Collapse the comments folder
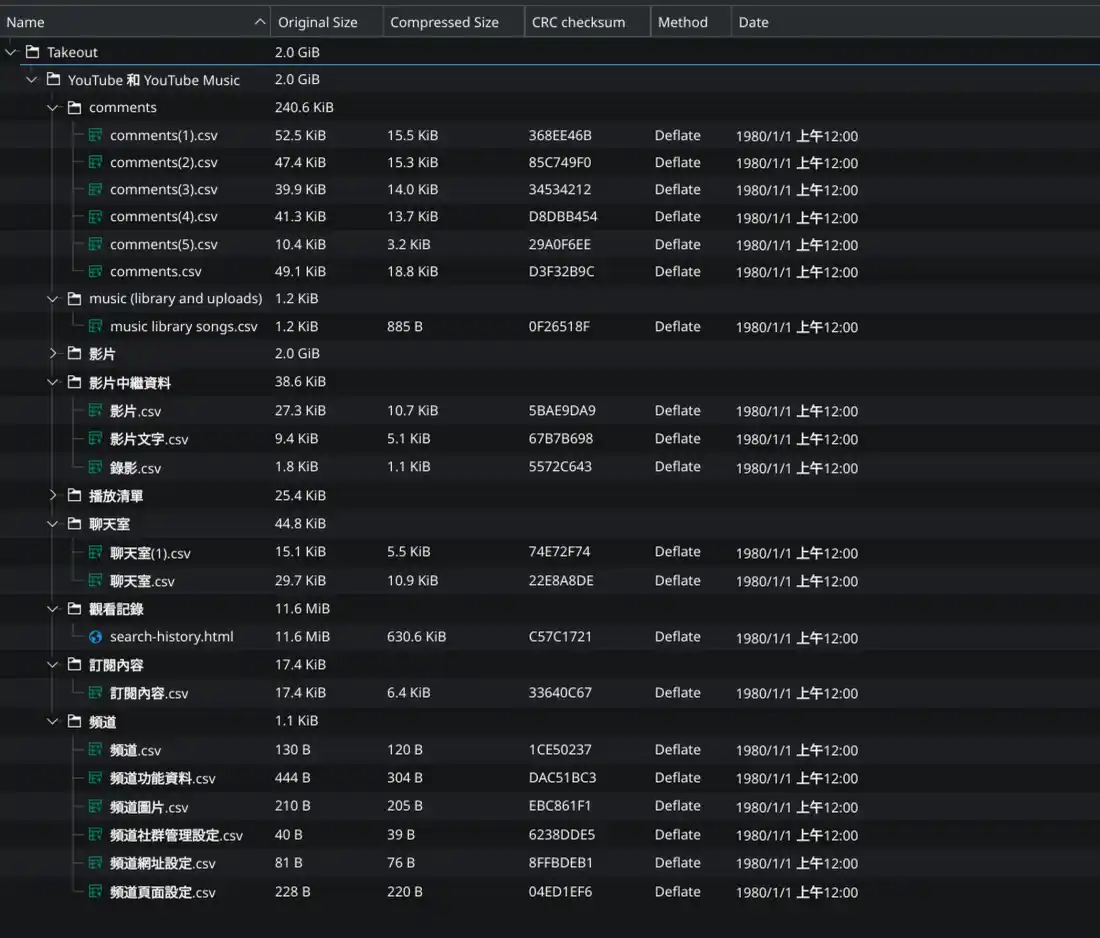The width and height of the screenshot is (1100, 938). pyautogui.click(x=53, y=107)
